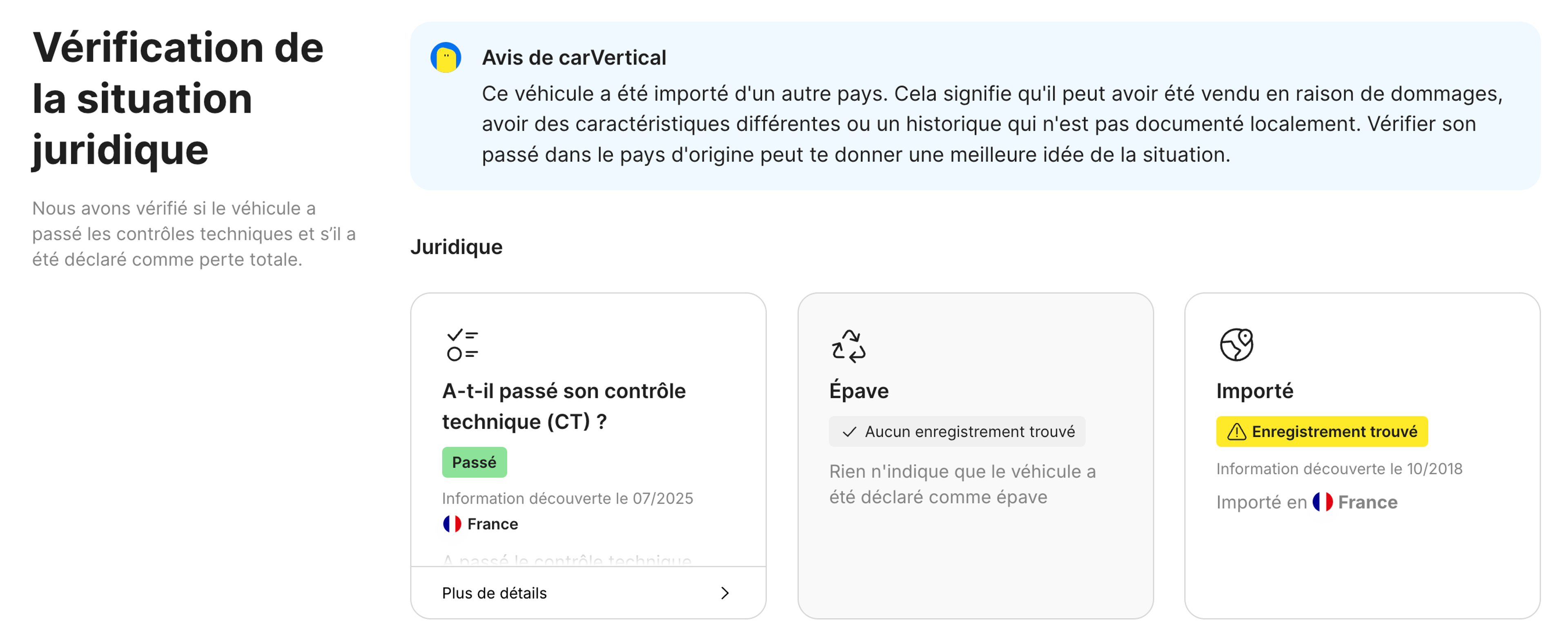Select the France flag in the CT card

pos(452,523)
